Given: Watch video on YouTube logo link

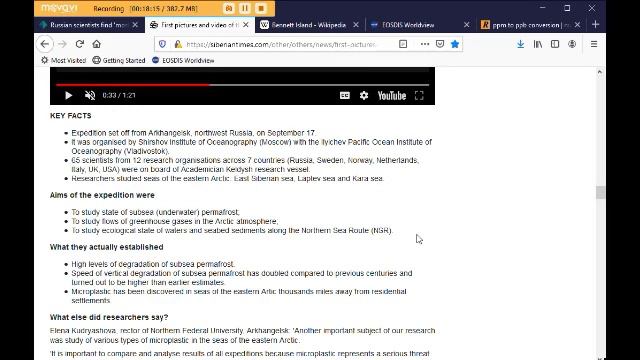Looking at the screenshot, I should click(391, 96).
